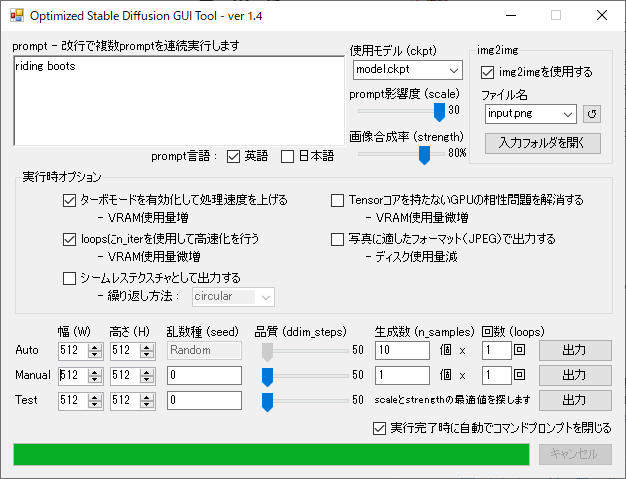
Task: Click the Auto row loops field
Action: 497,350
